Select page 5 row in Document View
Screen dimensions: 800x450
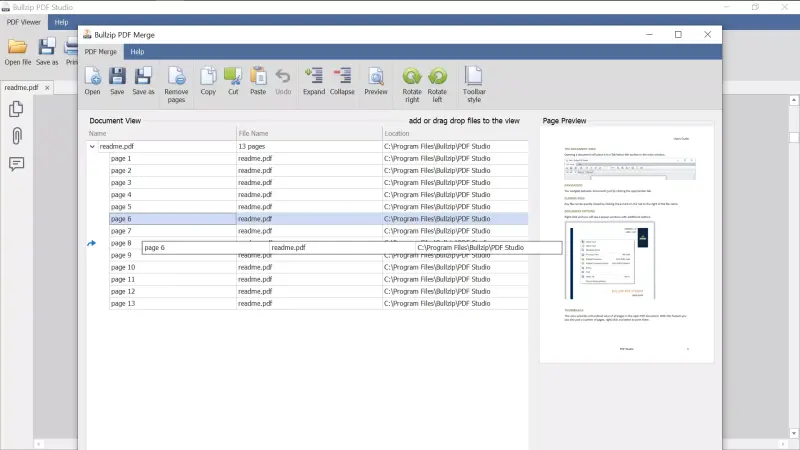click(x=319, y=207)
